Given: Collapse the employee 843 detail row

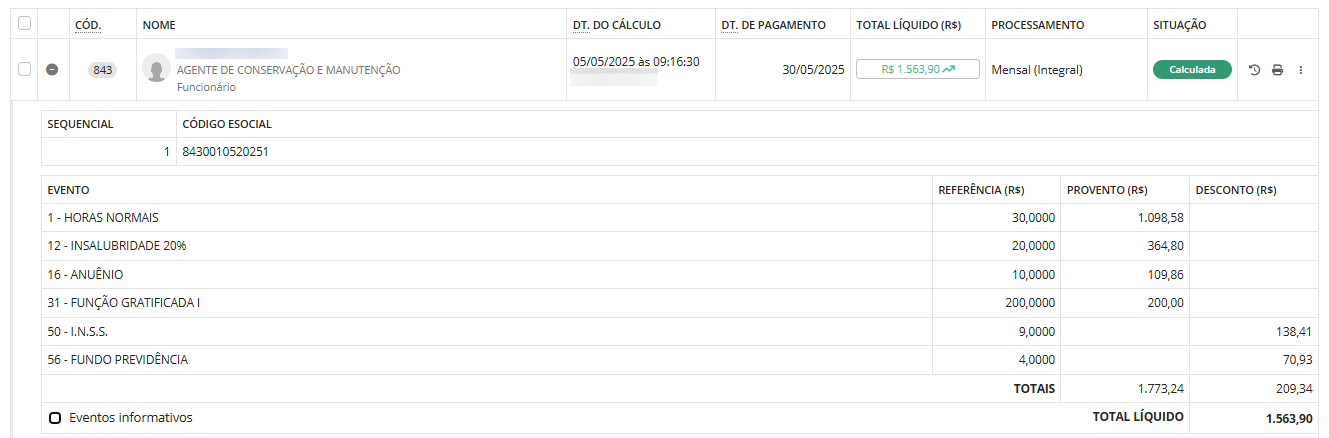Looking at the screenshot, I should click(x=53, y=70).
